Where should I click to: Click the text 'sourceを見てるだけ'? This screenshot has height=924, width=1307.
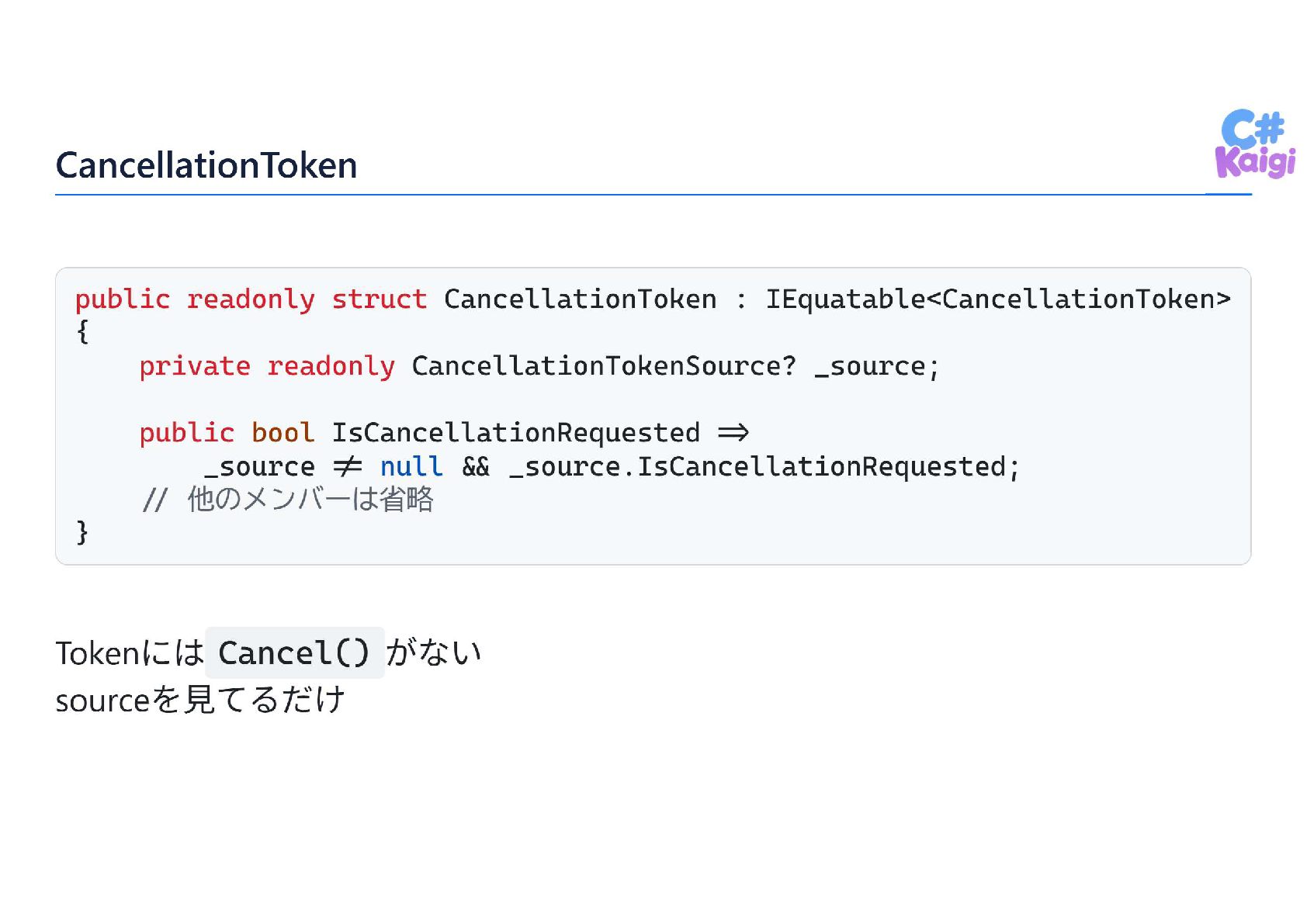[200, 700]
